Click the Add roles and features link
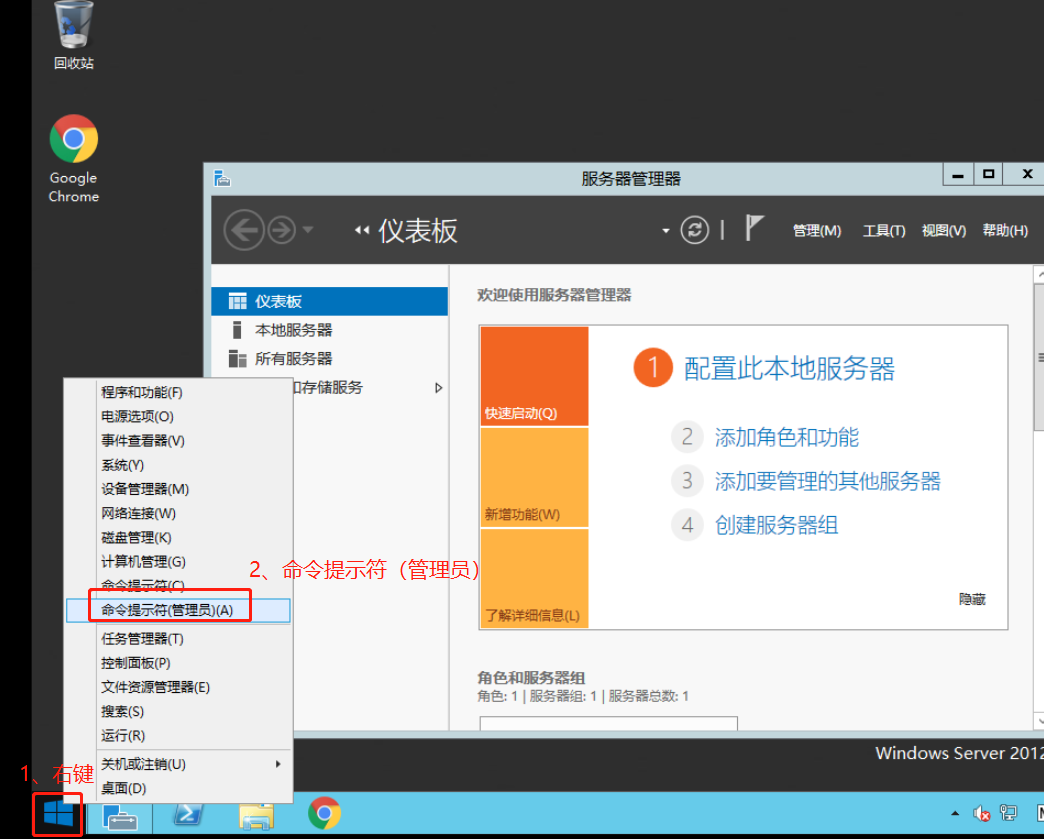 coord(786,437)
